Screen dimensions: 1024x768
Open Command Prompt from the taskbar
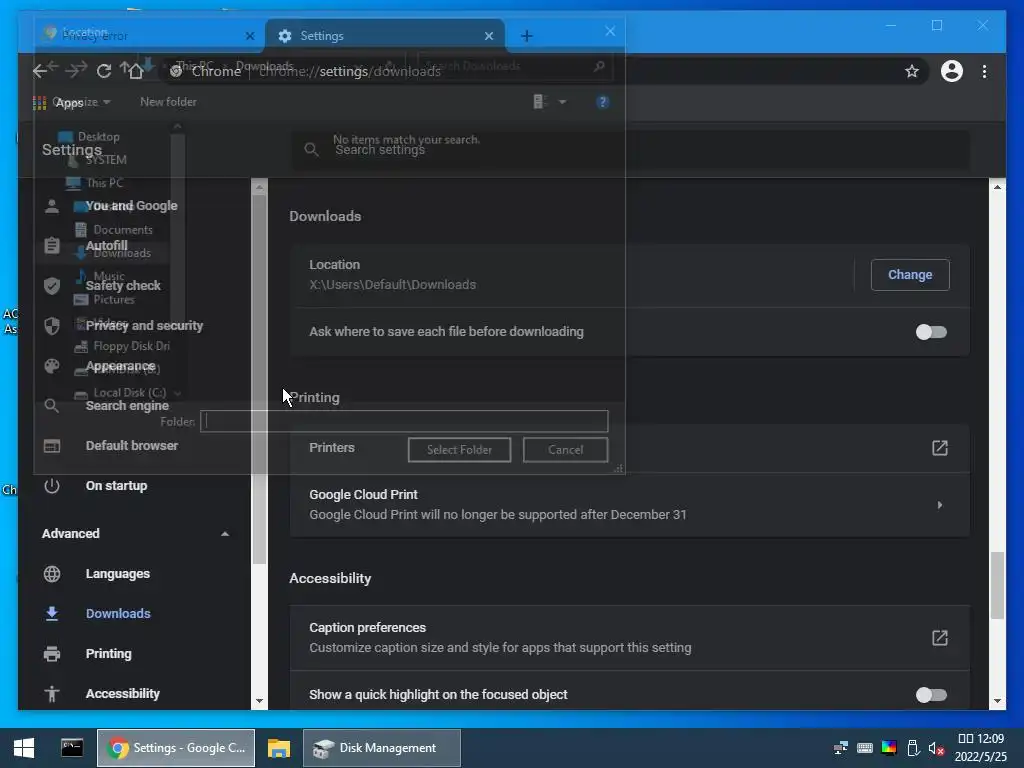[72, 748]
